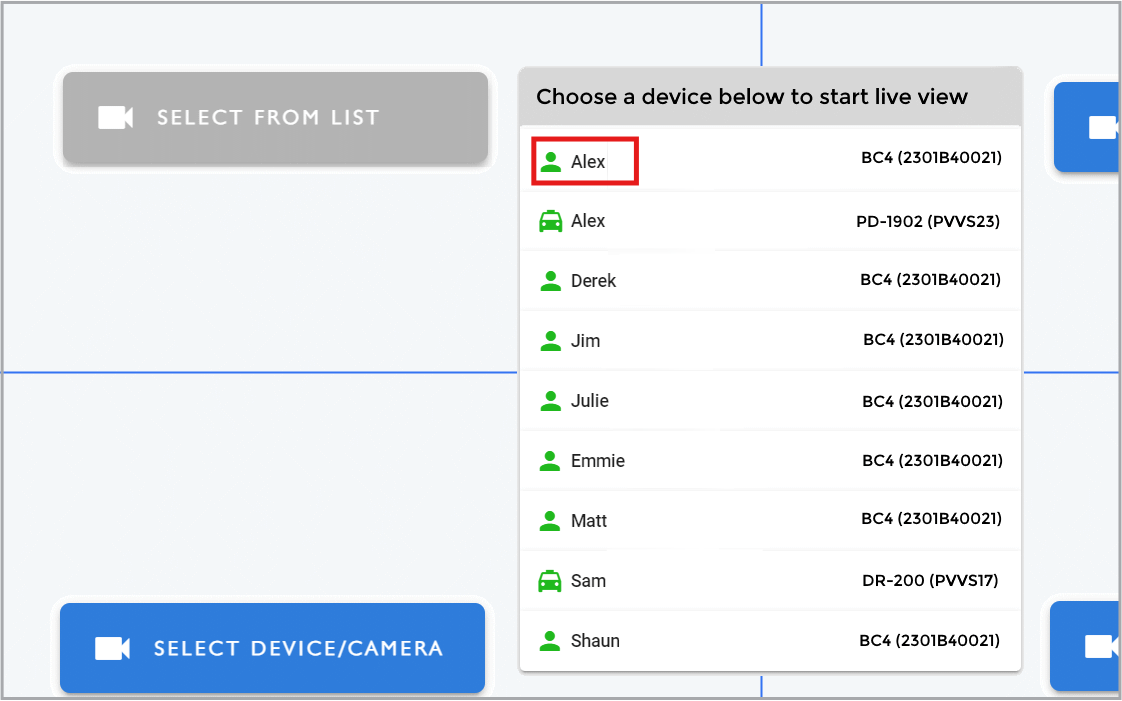Click the camera icon on Select Device/Camera button

pos(112,648)
